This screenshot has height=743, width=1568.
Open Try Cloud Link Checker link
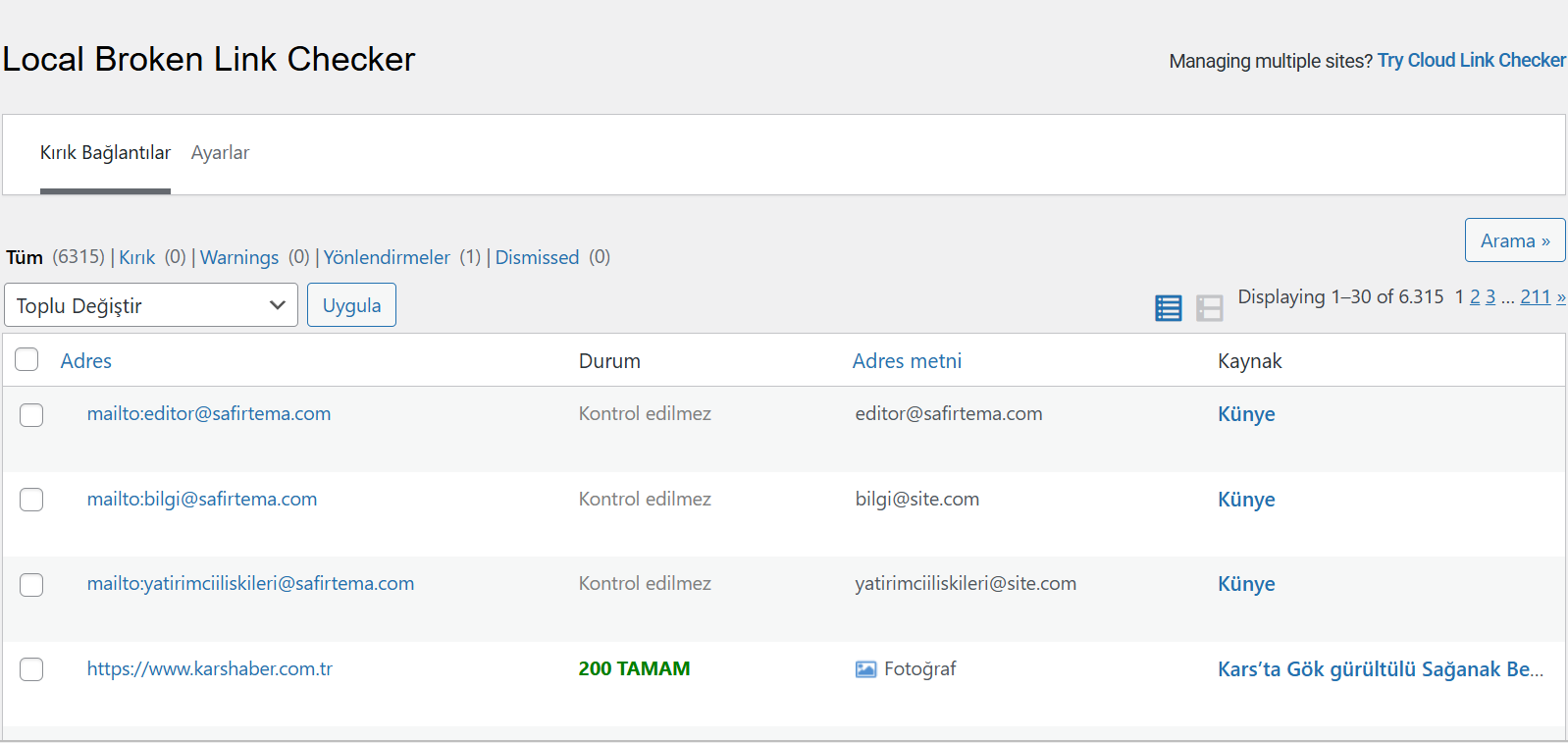[1471, 60]
